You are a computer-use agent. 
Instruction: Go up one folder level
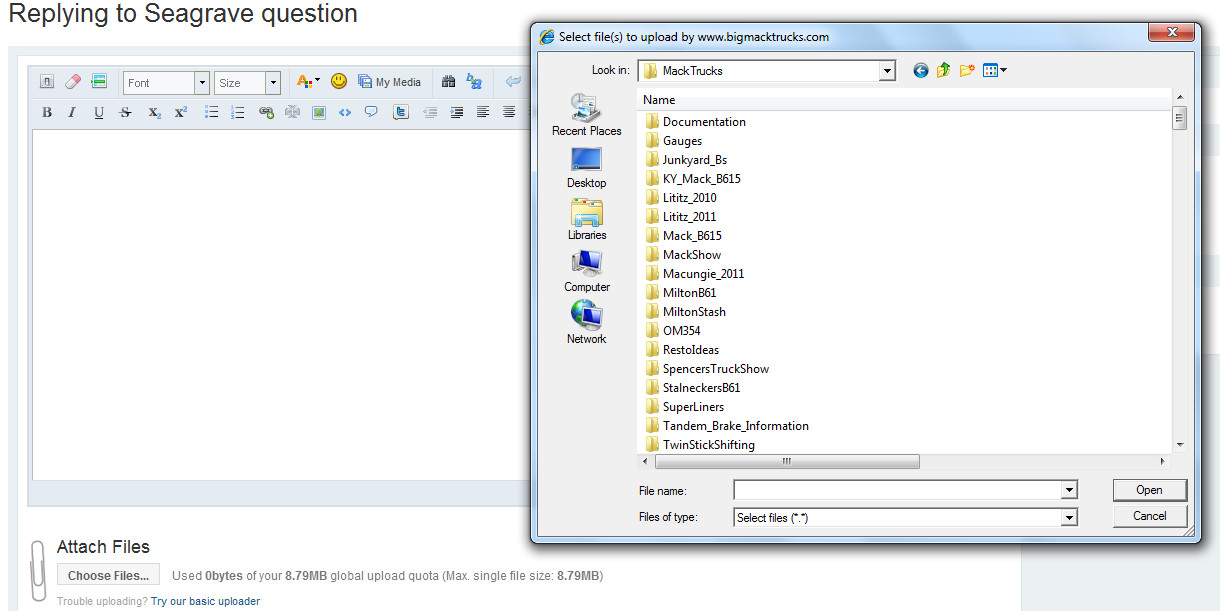[943, 70]
